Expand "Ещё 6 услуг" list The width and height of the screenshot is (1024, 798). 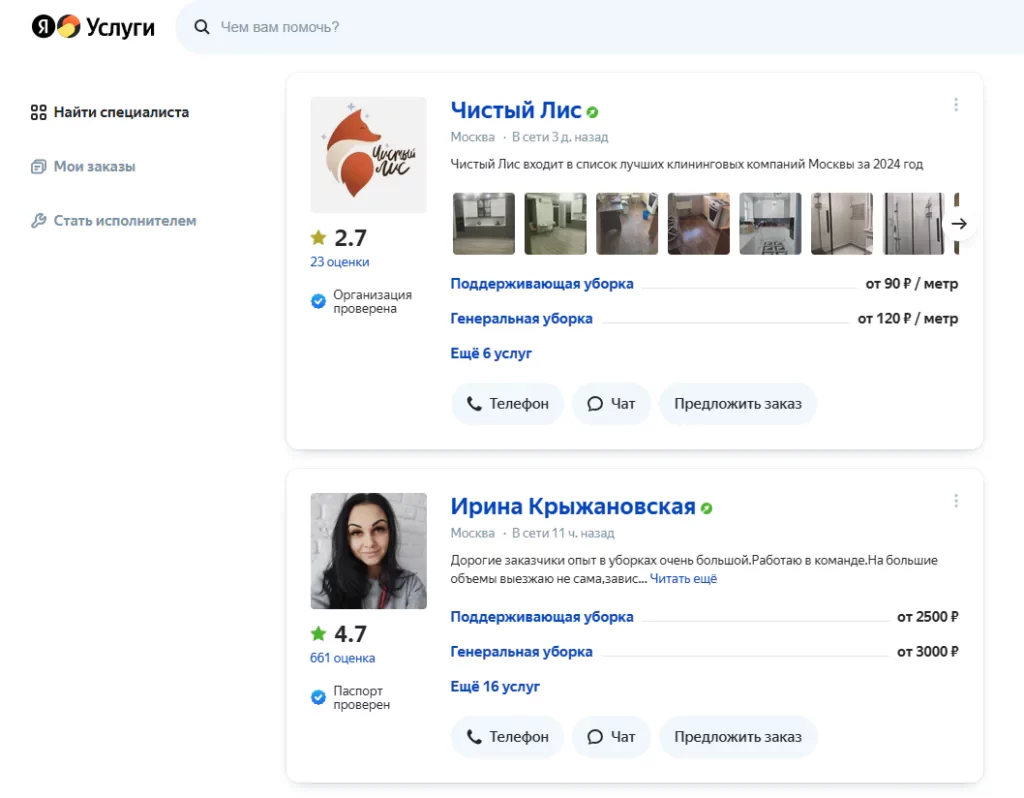tap(491, 353)
